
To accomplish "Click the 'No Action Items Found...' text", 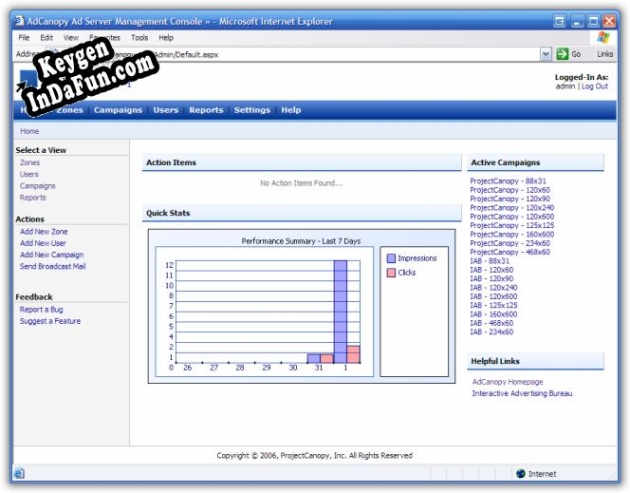I will point(301,183).
